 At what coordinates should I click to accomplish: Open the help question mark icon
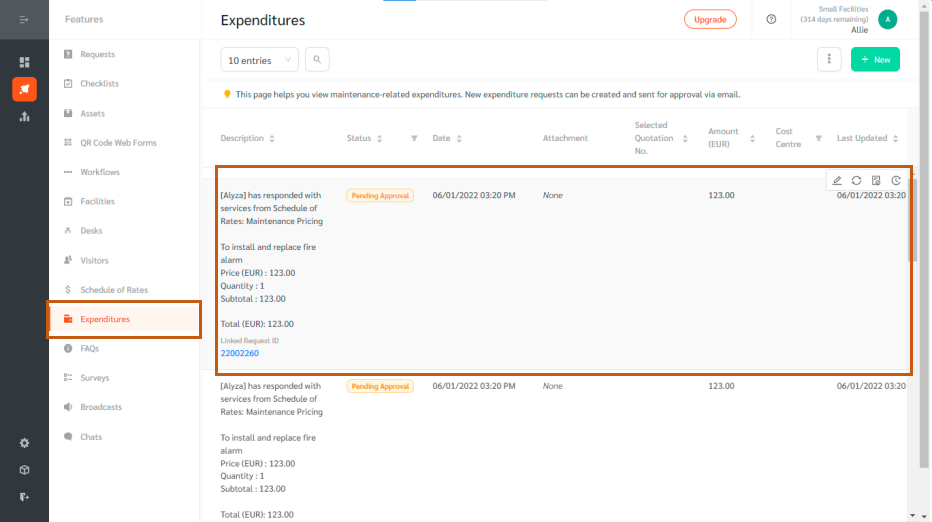(x=771, y=20)
